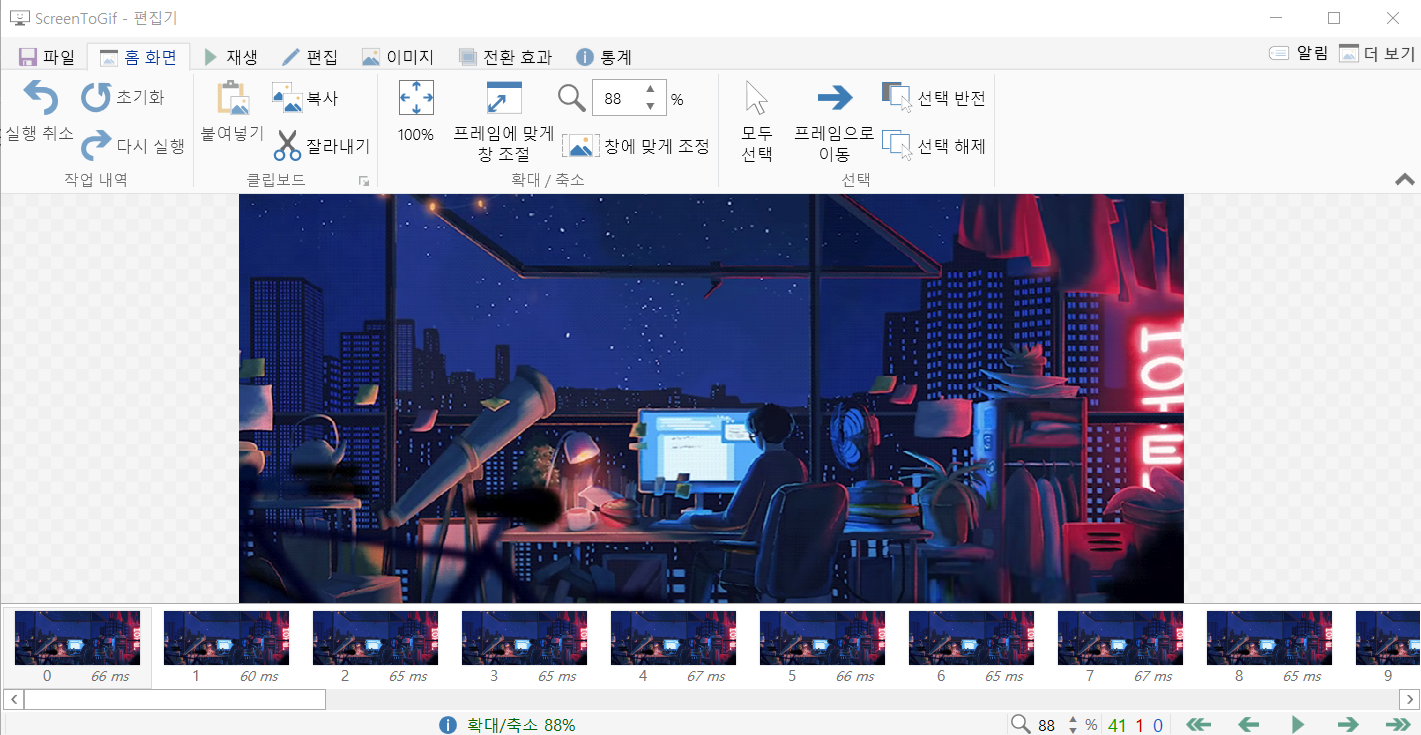This screenshot has height=735, width=1421.
Task: Open the clipboard group dialog launcher
Action: [x=364, y=181]
